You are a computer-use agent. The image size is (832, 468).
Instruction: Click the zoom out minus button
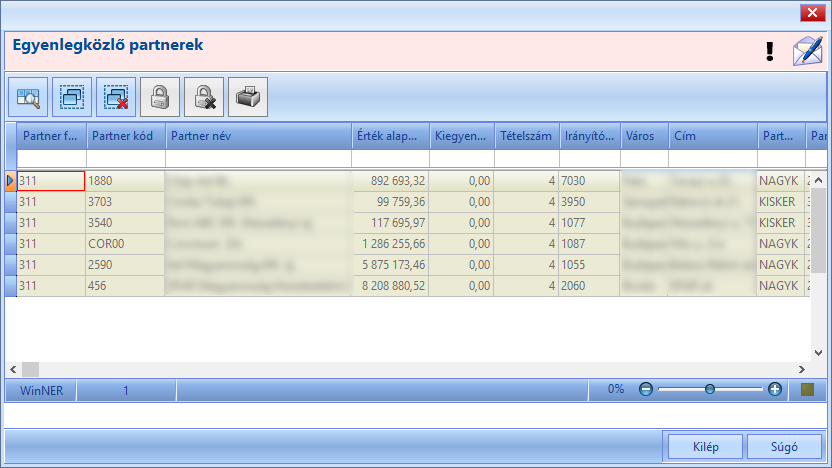(646, 389)
